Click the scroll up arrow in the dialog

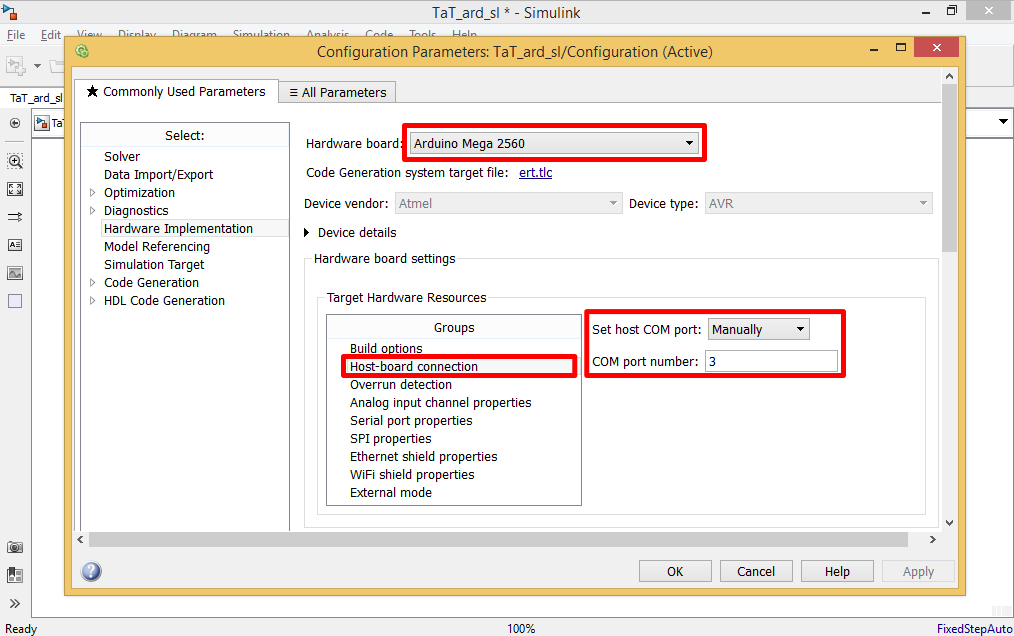click(x=949, y=76)
